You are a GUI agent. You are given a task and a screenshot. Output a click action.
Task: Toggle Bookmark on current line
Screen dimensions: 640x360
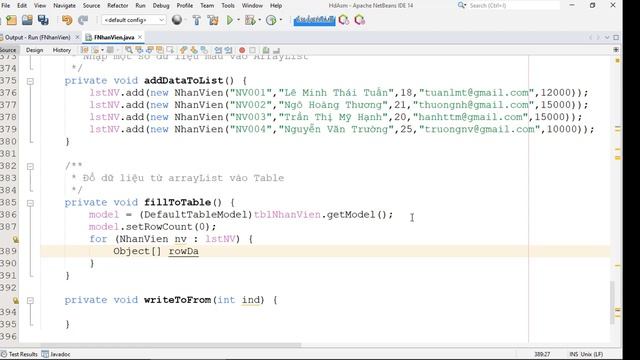click(x=204, y=50)
